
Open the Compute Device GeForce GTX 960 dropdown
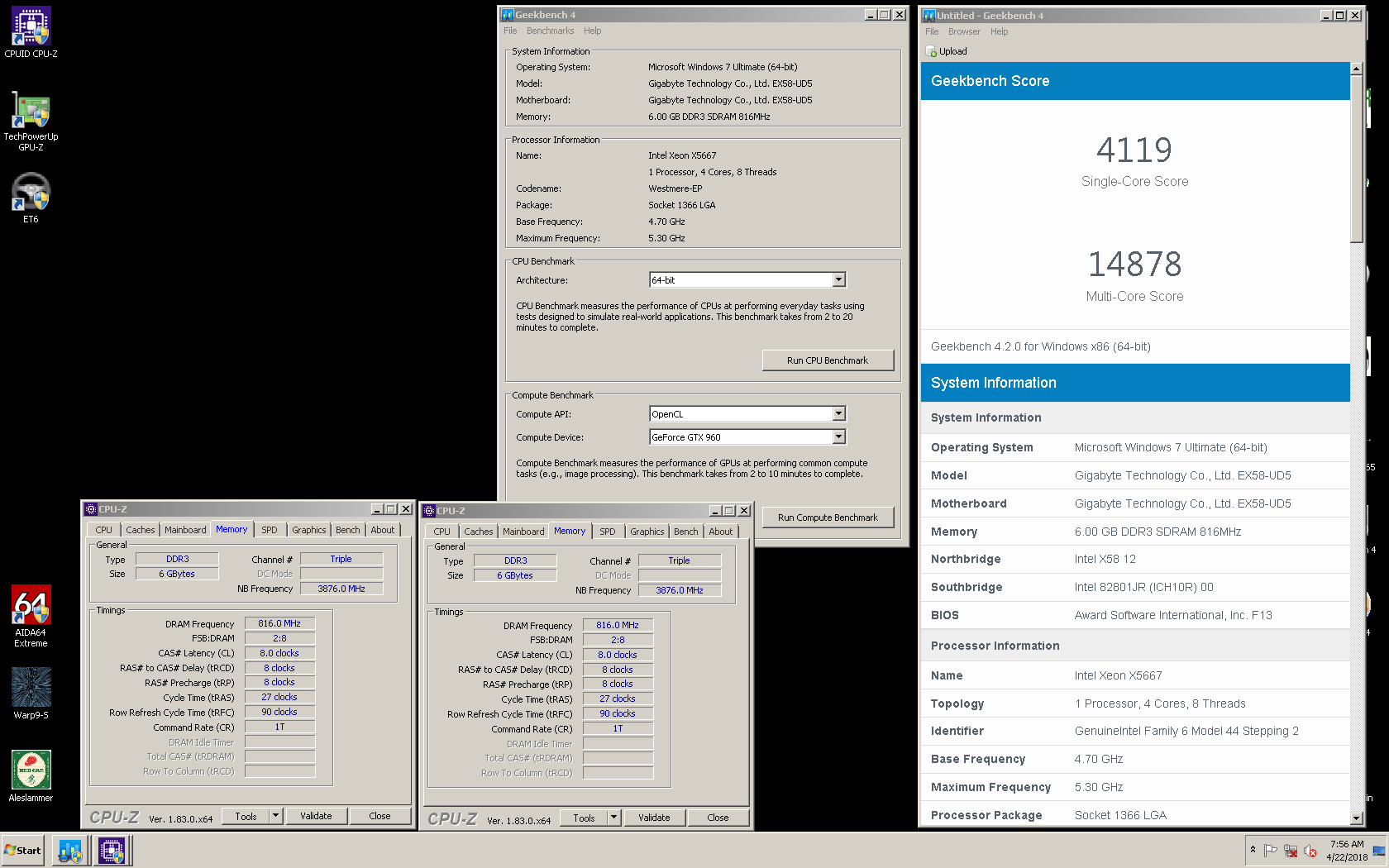point(838,437)
